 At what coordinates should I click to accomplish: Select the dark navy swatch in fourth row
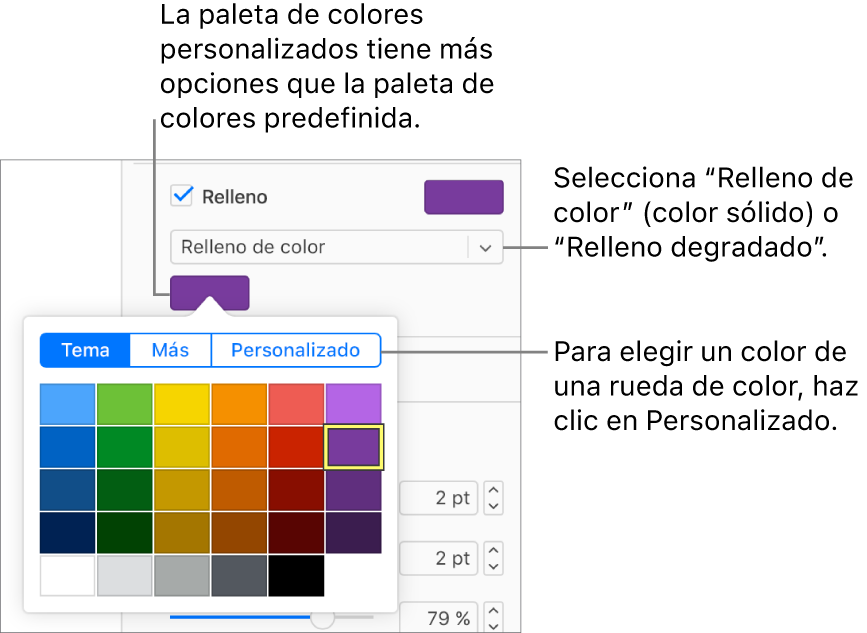(x=66, y=533)
